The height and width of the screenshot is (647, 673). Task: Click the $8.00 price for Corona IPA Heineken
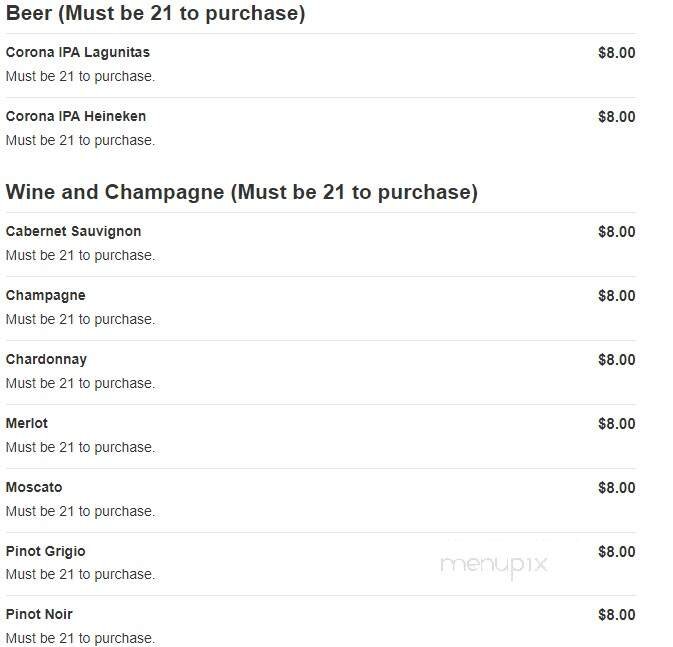pyautogui.click(x=616, y=117)
